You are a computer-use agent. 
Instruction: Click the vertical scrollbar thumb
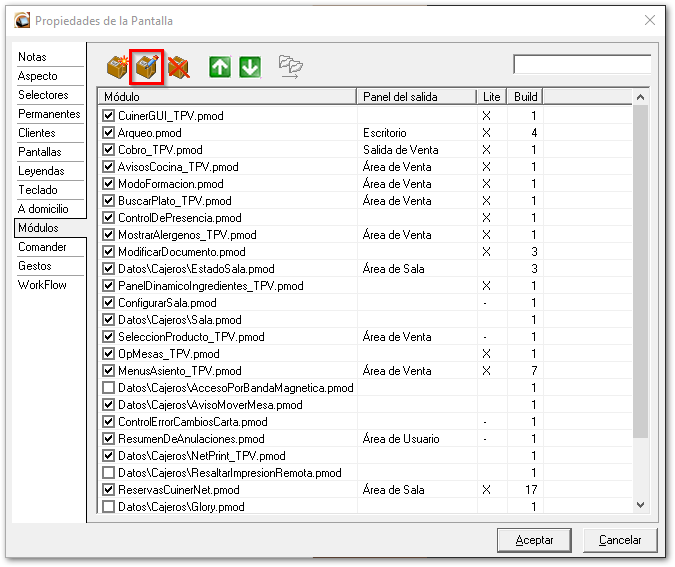641,271
